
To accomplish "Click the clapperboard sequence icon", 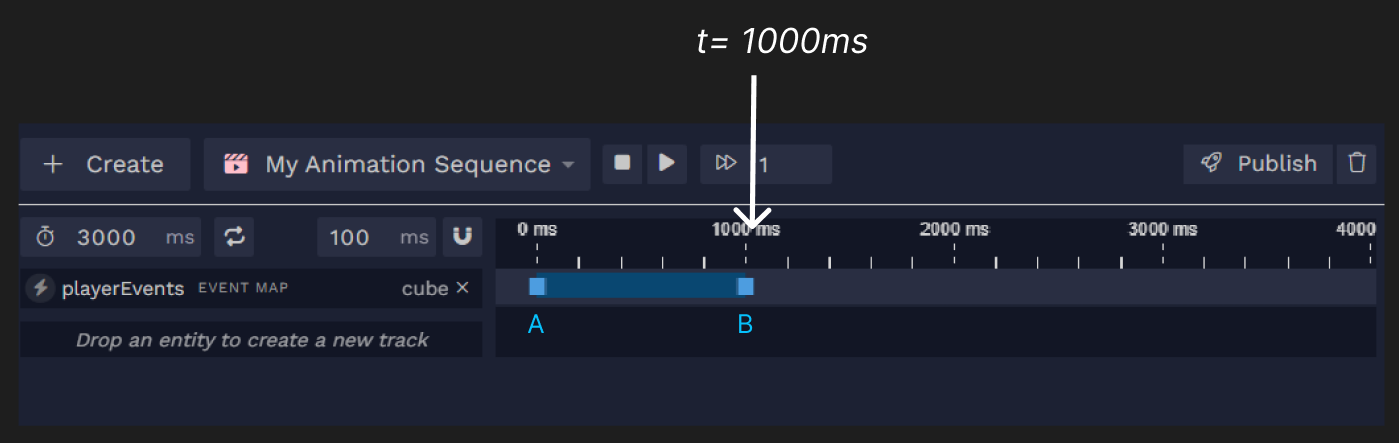I will click(x=236, y=164).
